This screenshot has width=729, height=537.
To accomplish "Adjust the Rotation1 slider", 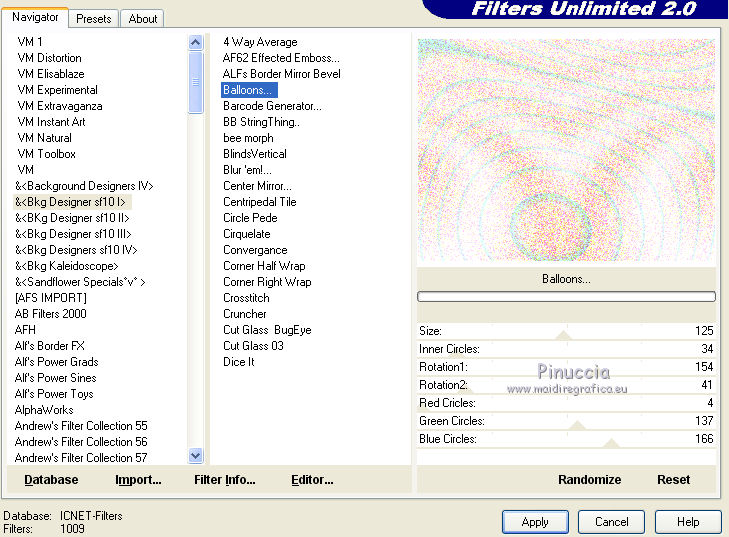I will pos(566,367).
